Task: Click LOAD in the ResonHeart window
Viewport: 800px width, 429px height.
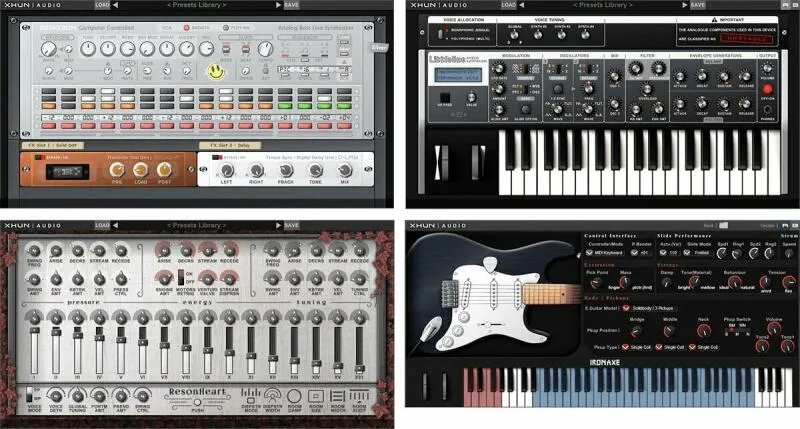Action: [x=102, y=225]
